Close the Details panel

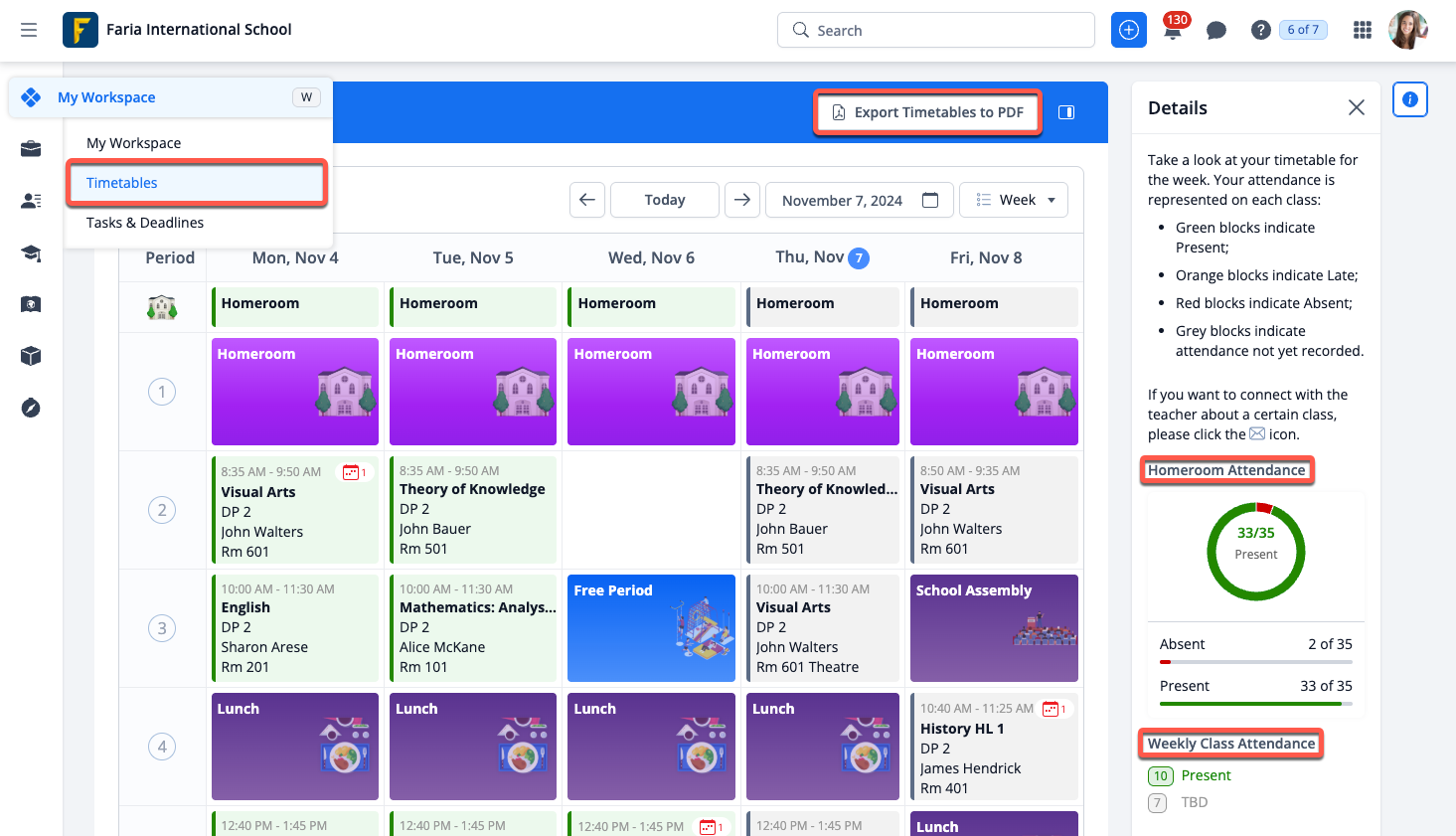click(1356, 107)
